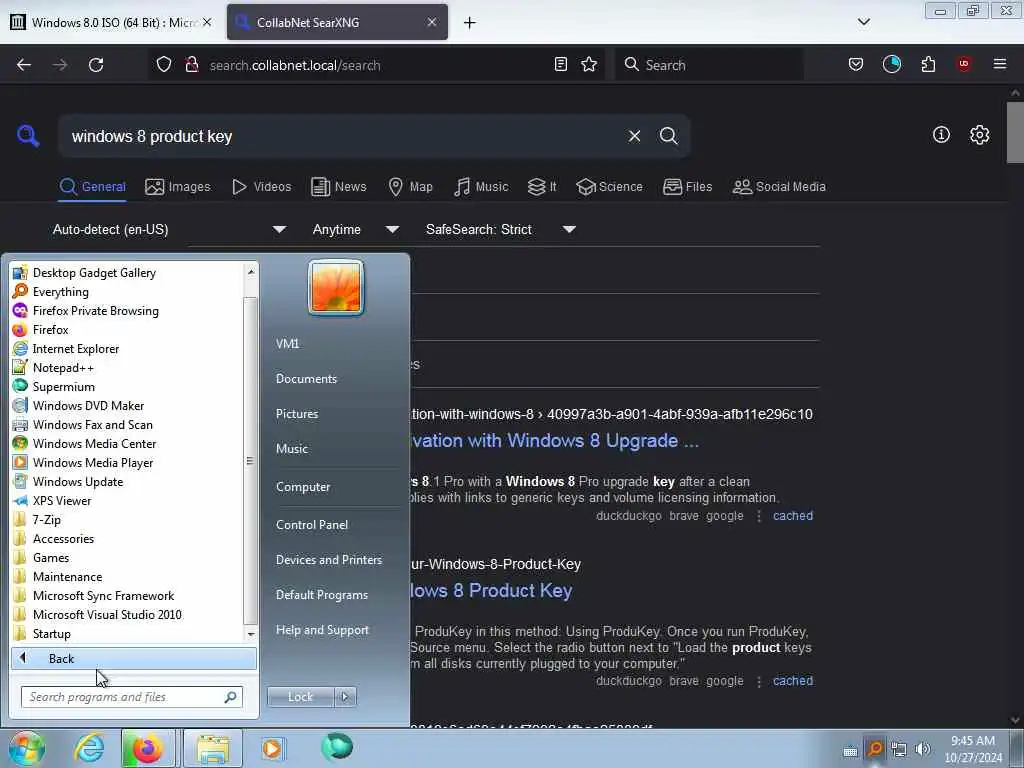1024x768 pixels.
Task: Open a new tab with plus button
Action: pyautogui.click(x=470, y=23)
